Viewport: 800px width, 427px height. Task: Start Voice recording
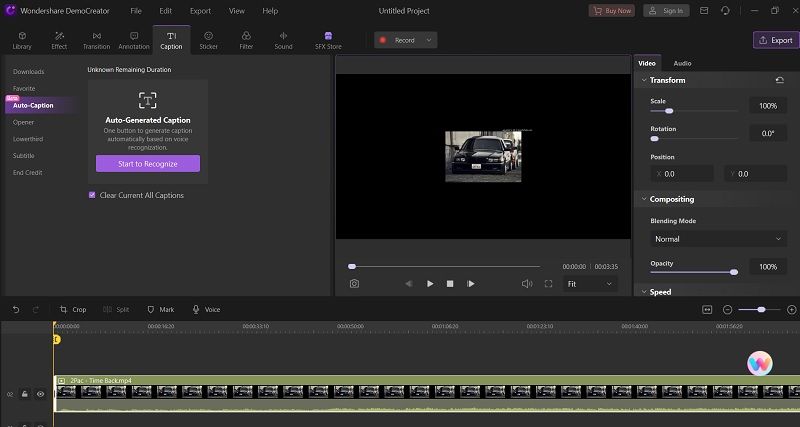pyautogui.click(x=206, y=310)
